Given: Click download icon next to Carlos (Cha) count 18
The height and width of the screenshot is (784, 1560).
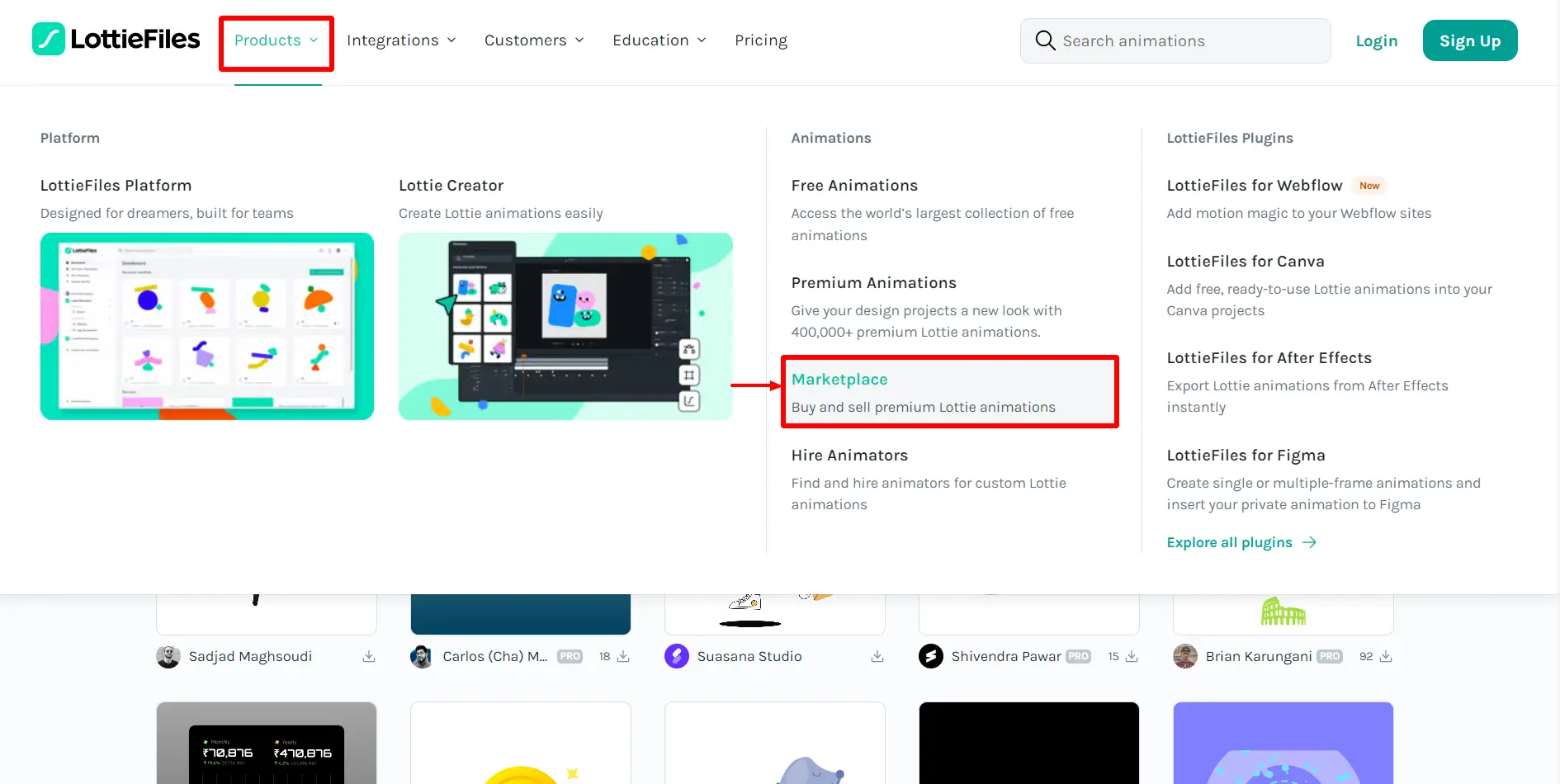Looking at the screenshot, I should (623, 656).
